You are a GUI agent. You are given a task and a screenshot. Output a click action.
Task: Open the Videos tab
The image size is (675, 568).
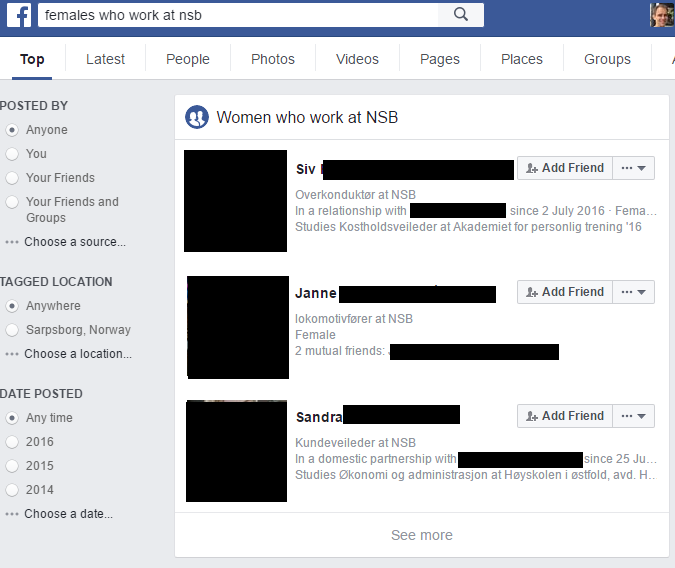[x=357, y=59]
